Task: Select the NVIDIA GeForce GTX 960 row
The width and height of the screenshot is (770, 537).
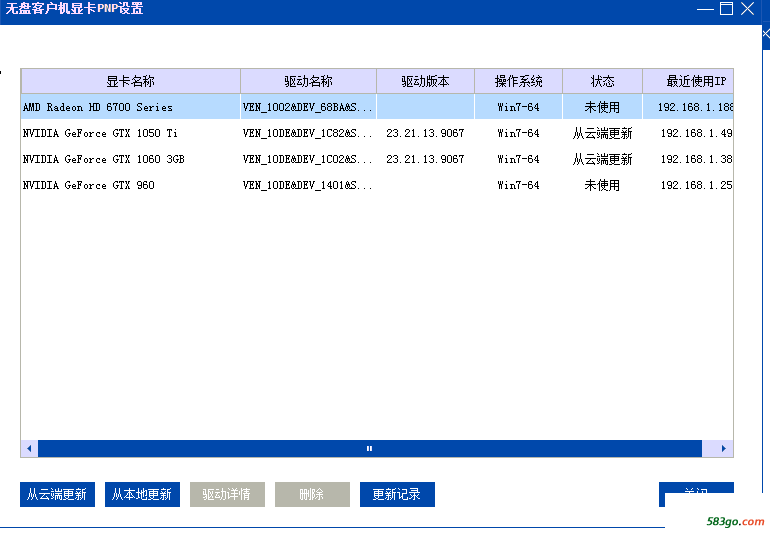Action: 377,185
